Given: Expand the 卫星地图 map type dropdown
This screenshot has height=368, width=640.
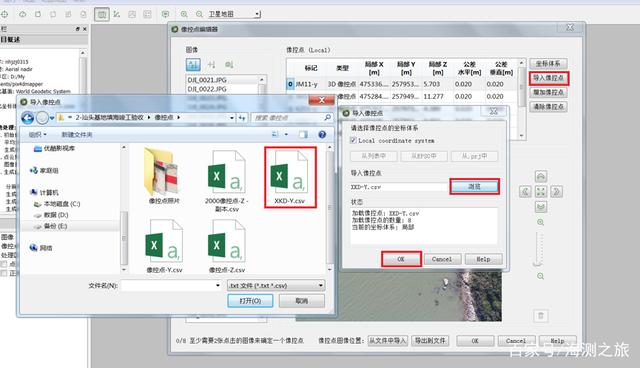Looking at the screenshot, I should 257,14.
